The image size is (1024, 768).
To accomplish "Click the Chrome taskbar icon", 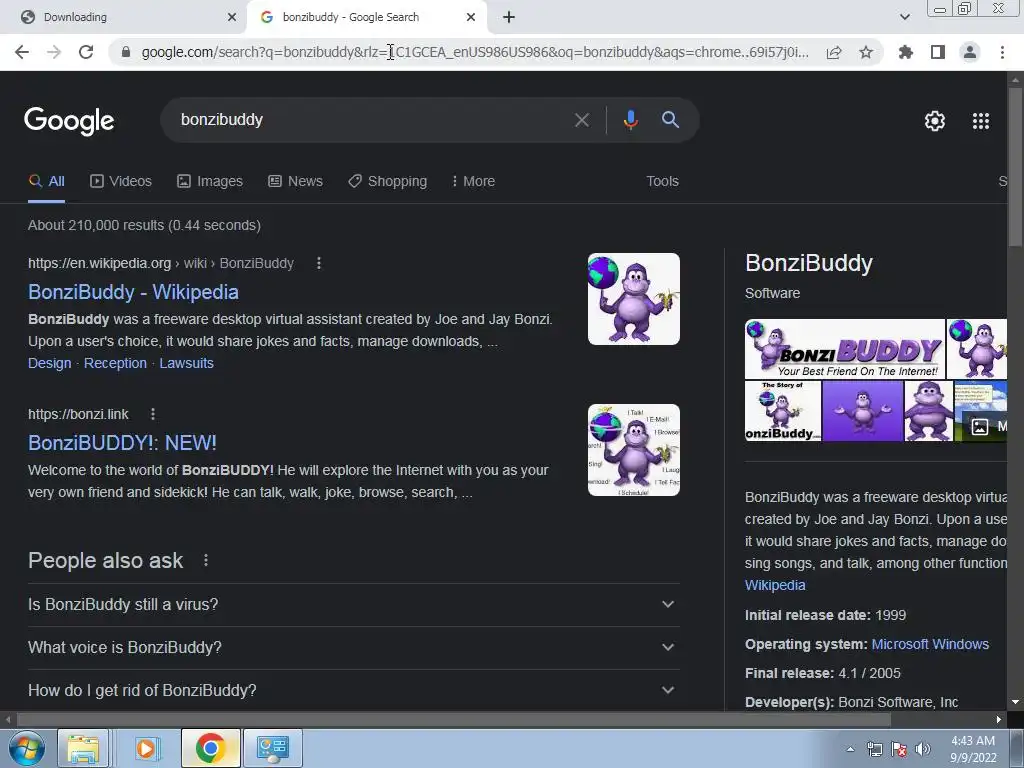I will click(210, 748).
